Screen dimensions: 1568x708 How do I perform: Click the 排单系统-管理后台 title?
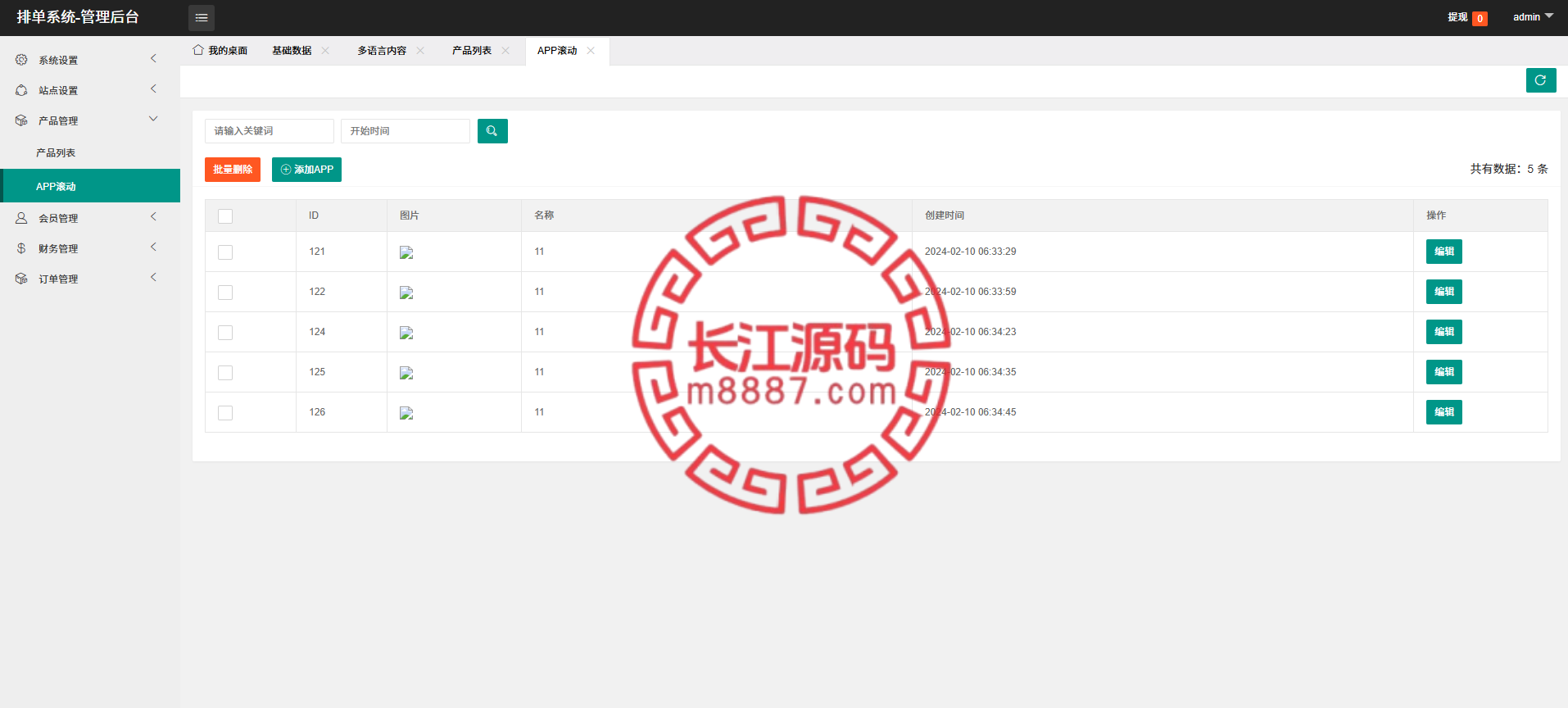(x=78, y=17)
